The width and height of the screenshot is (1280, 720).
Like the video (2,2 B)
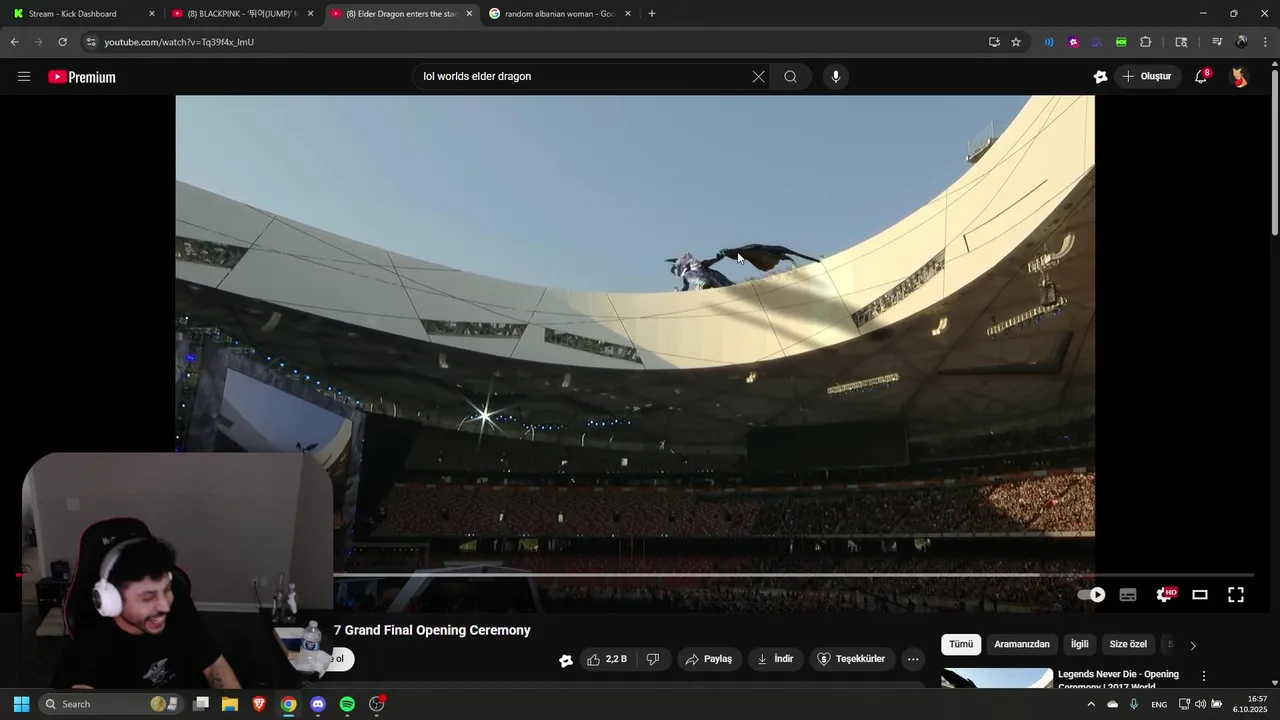point(607,659)
